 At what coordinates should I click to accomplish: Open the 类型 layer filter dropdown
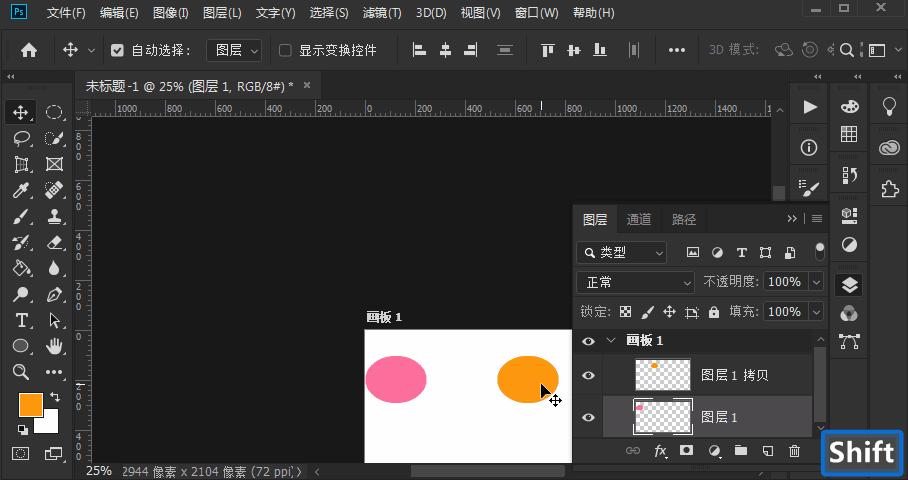[x=621, y=252]
